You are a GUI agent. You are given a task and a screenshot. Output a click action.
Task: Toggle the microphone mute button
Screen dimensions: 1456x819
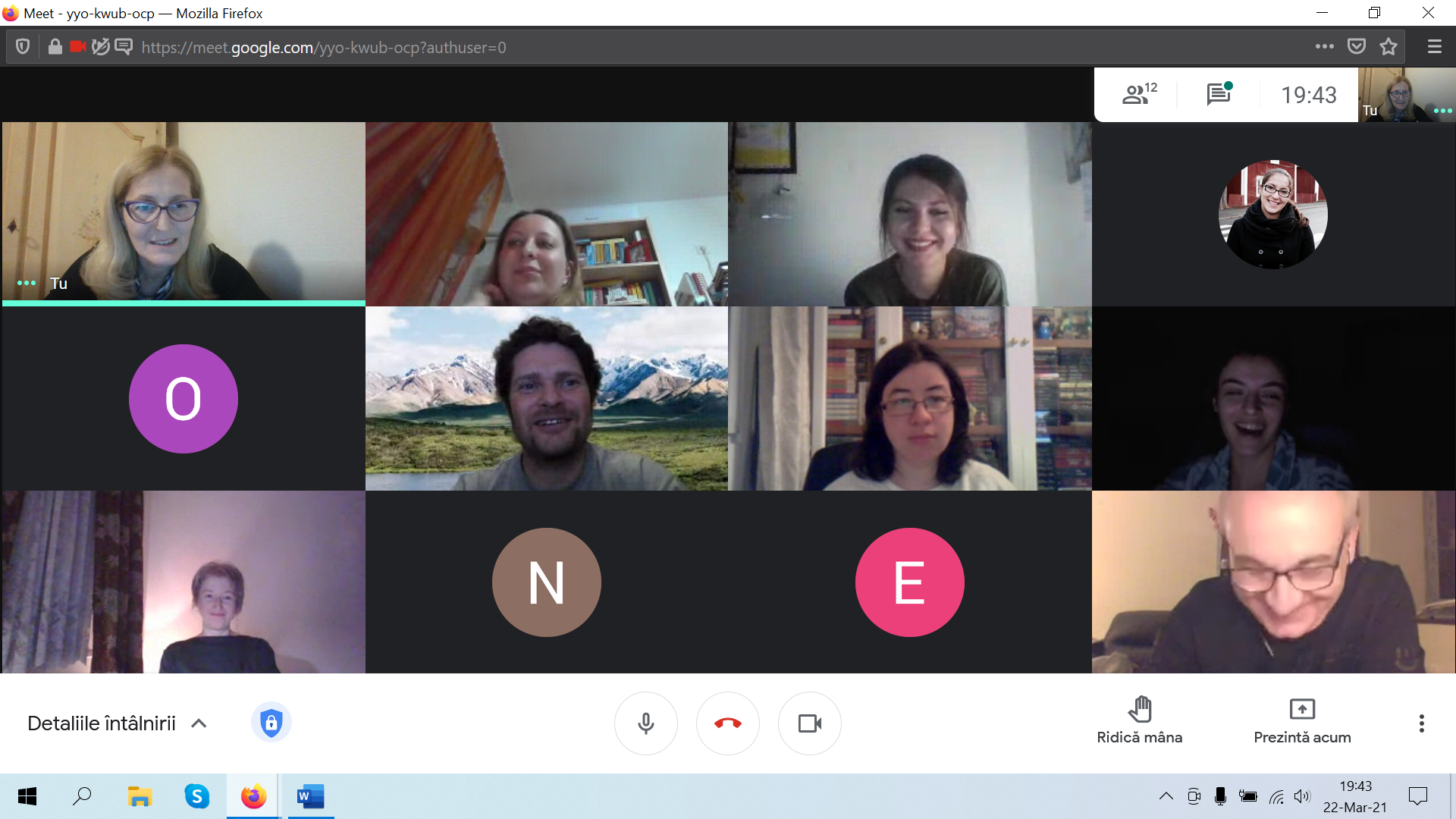click(646, 723)
